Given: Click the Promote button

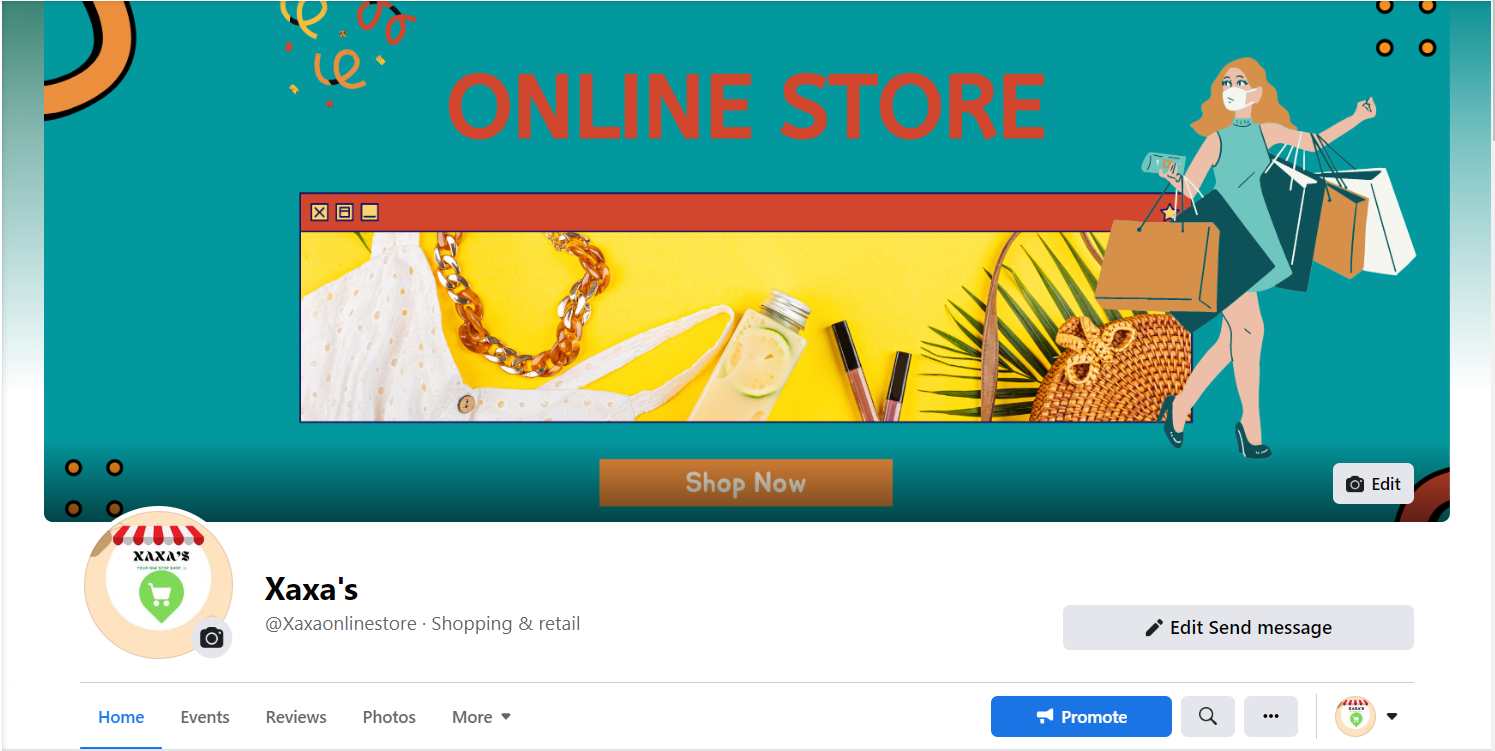Looking at the screenshot, I should coord(1081,717).
